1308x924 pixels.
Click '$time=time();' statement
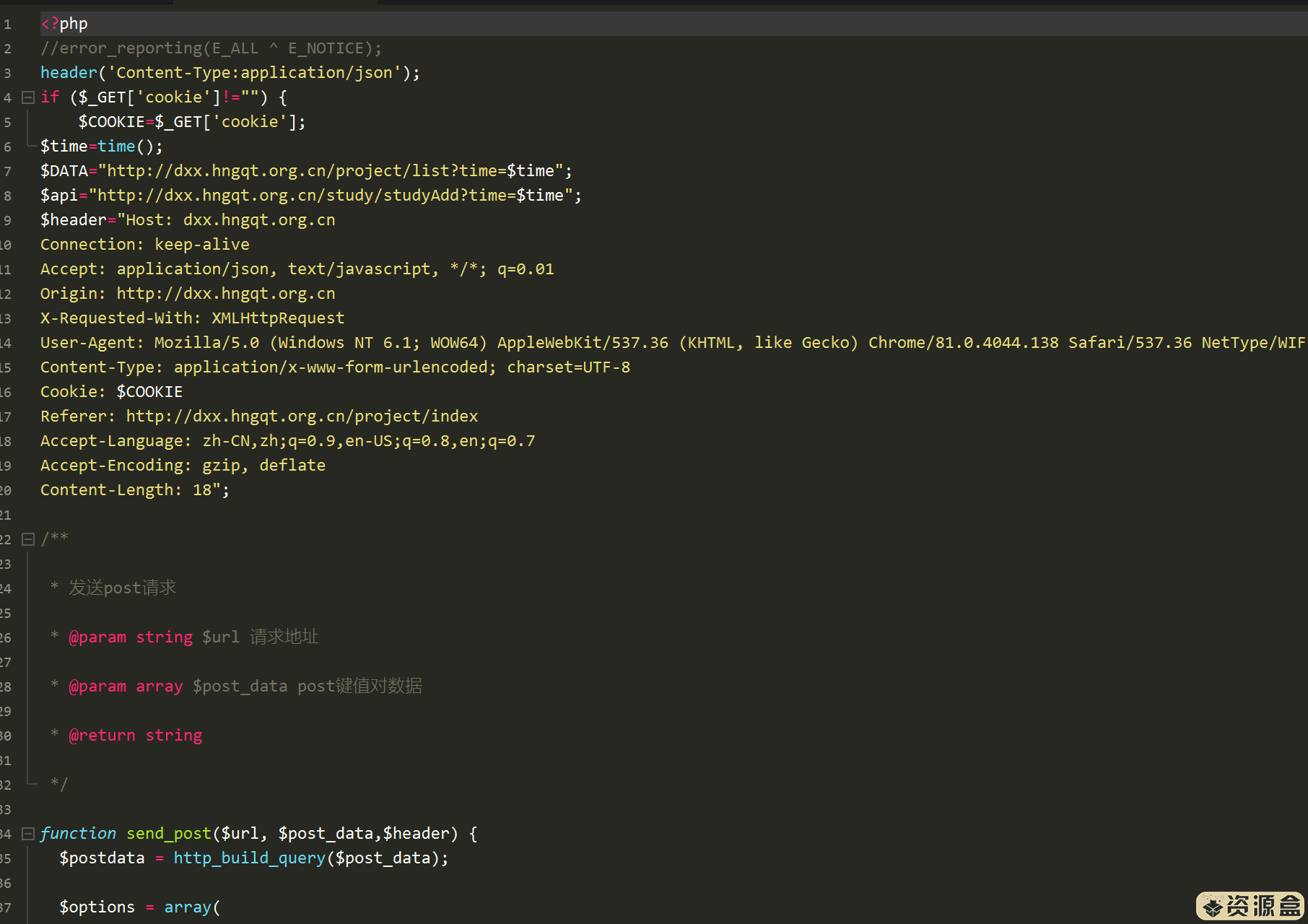[x=102, y=147]
